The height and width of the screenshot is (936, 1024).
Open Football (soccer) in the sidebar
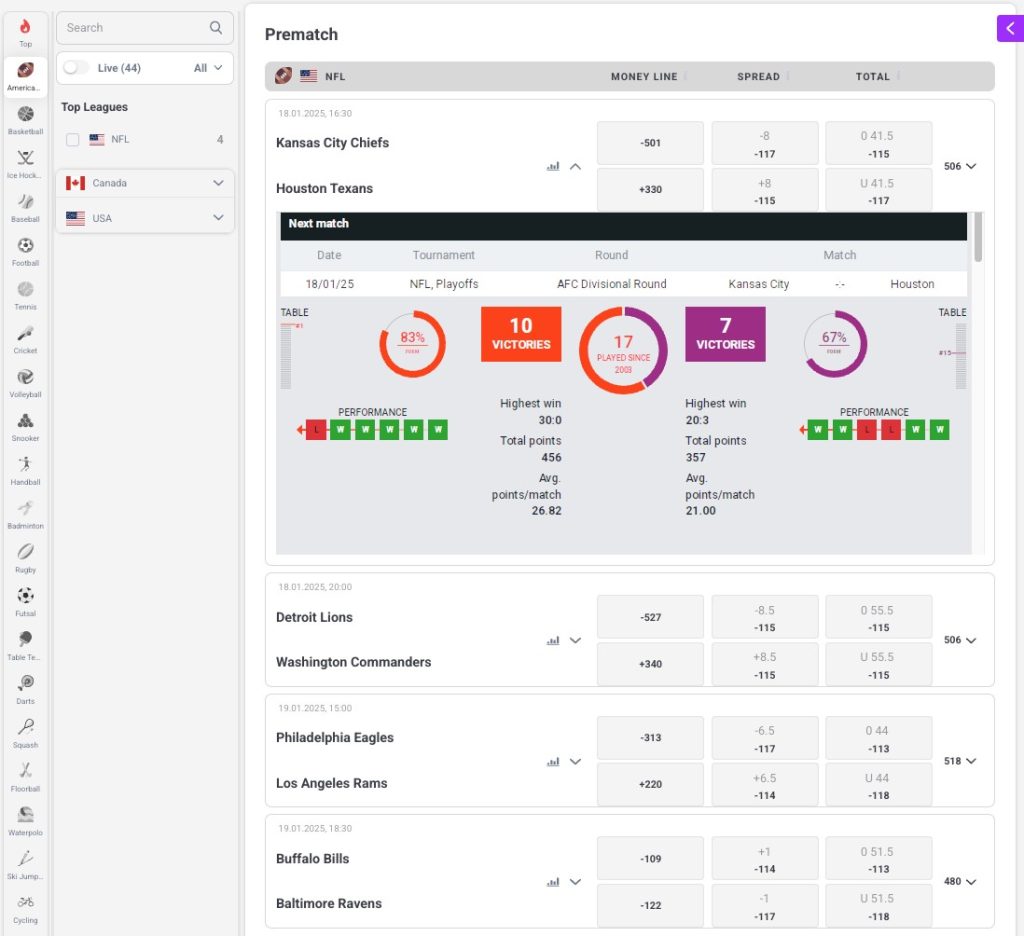pos(25,252)
